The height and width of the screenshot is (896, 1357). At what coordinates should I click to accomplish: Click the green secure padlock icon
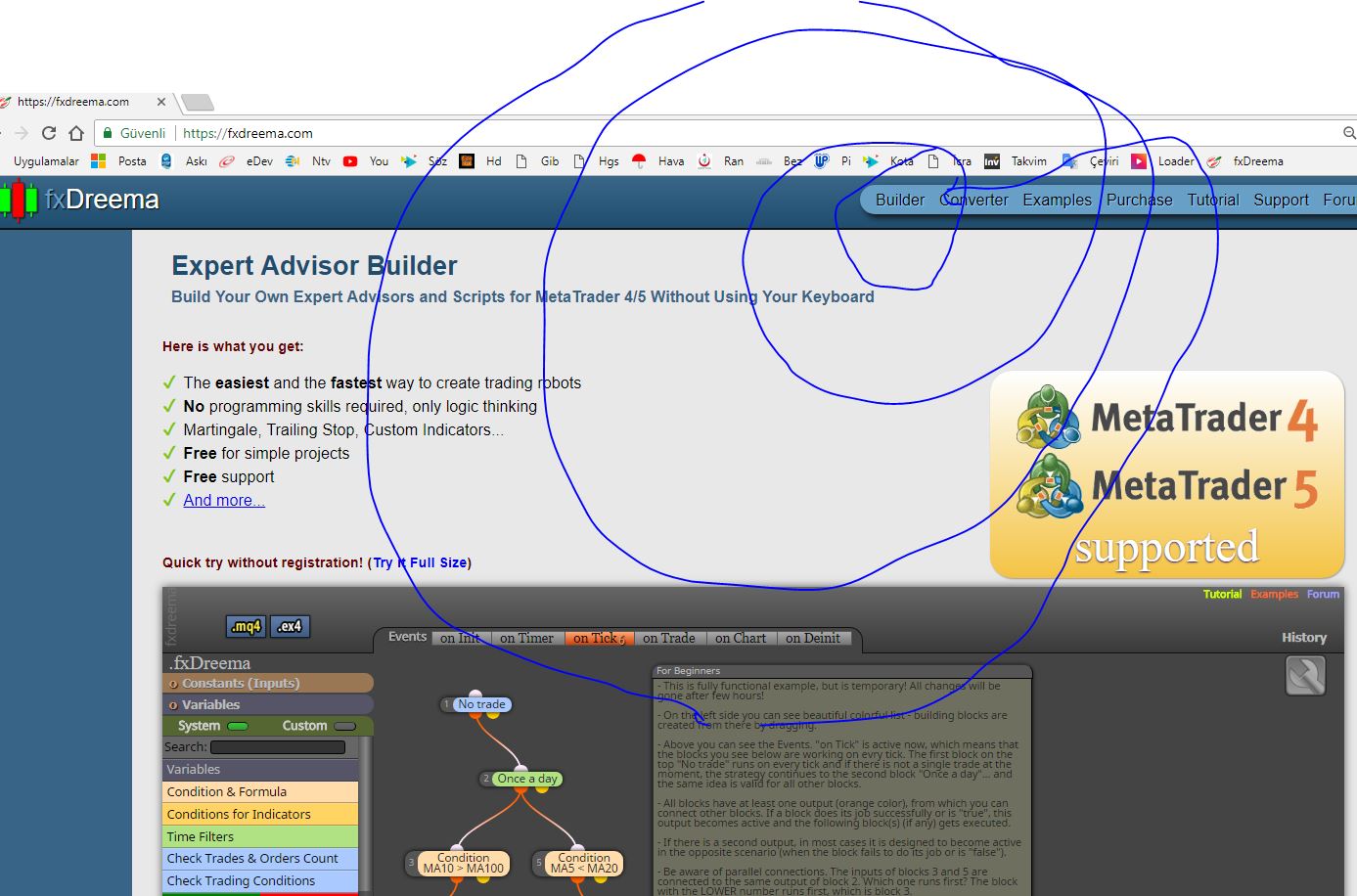click(x=108, y=133)
